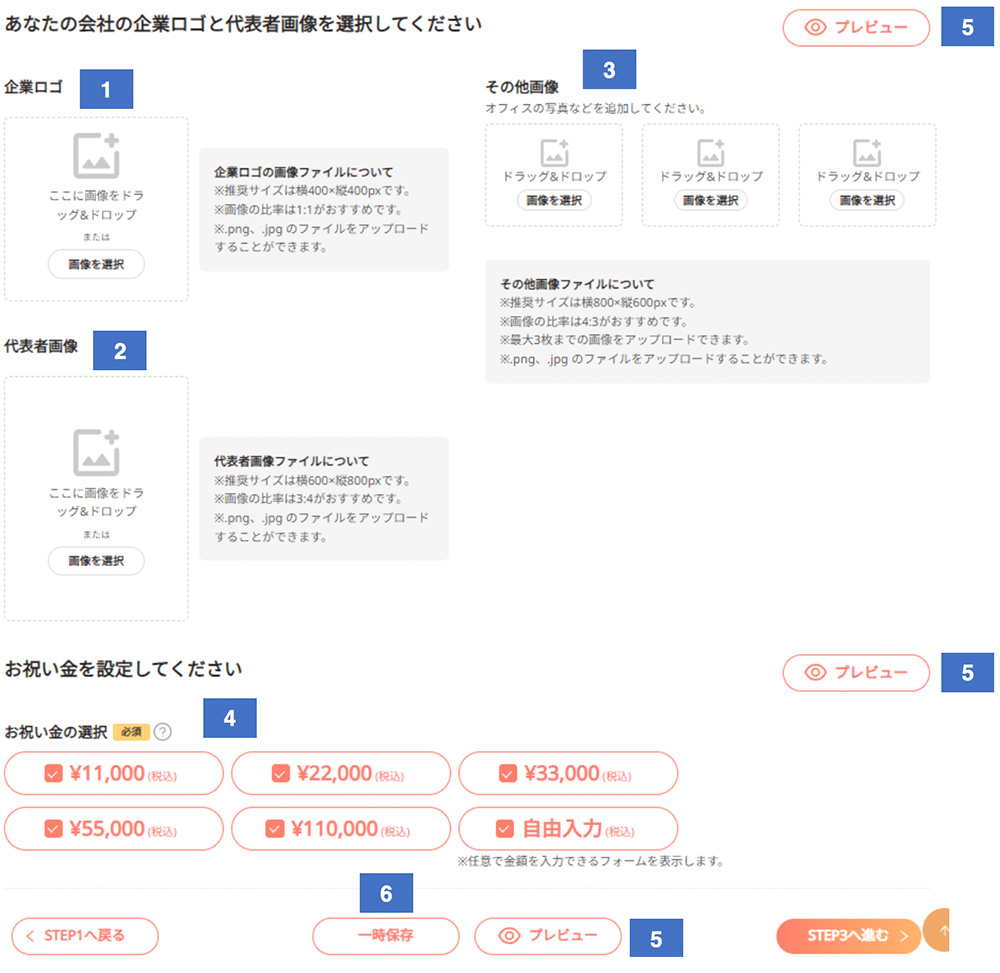This screenshot has height=973, width=1000.
Task: Click the company logo image placeholder icon
Action: click(x=96, y=155)
